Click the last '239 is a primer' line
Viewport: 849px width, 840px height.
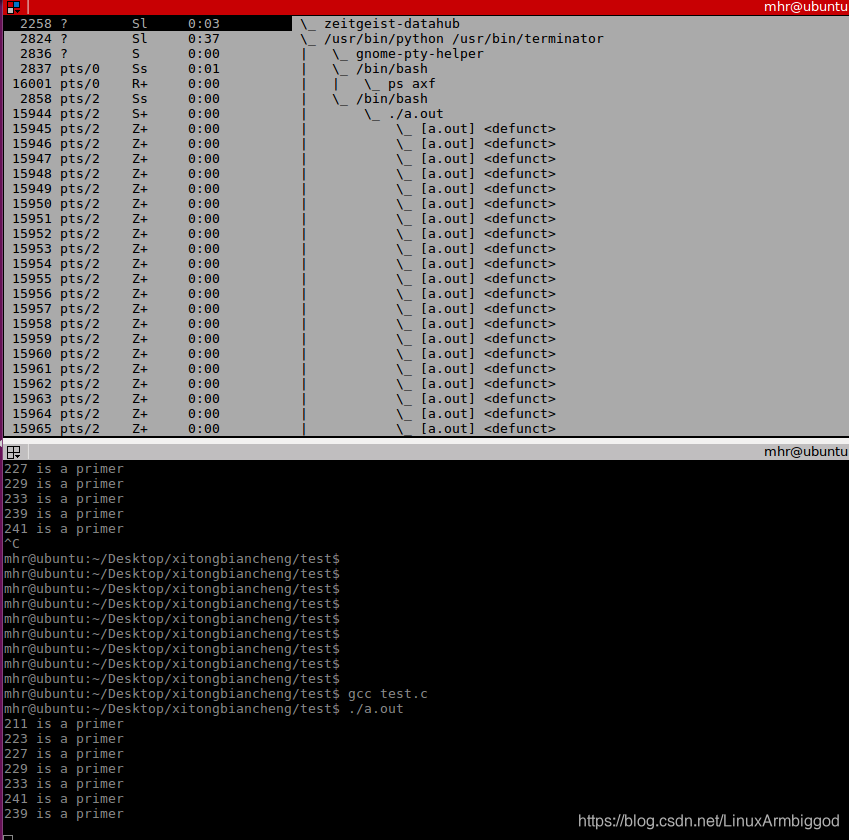pos(64,814)
